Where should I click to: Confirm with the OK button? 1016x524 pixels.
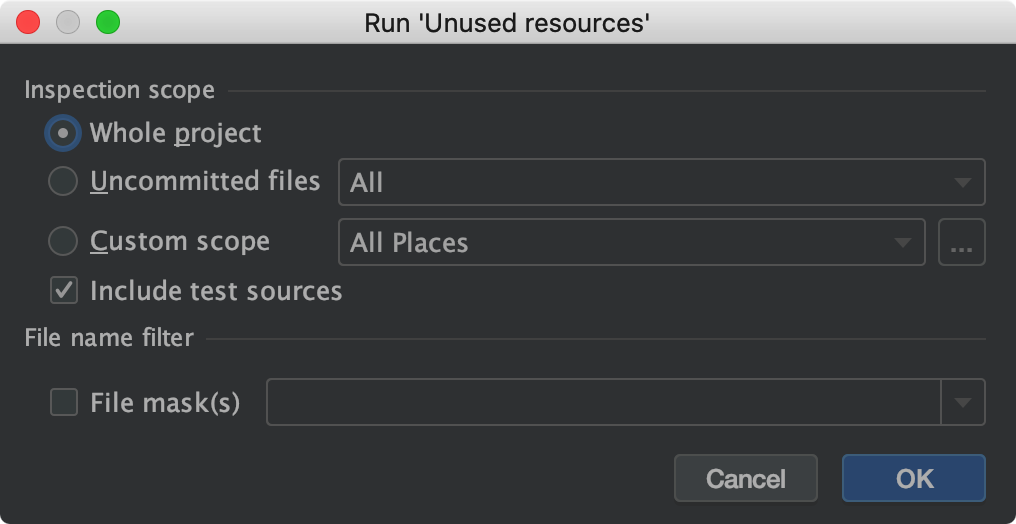click(x=913, y=478)
